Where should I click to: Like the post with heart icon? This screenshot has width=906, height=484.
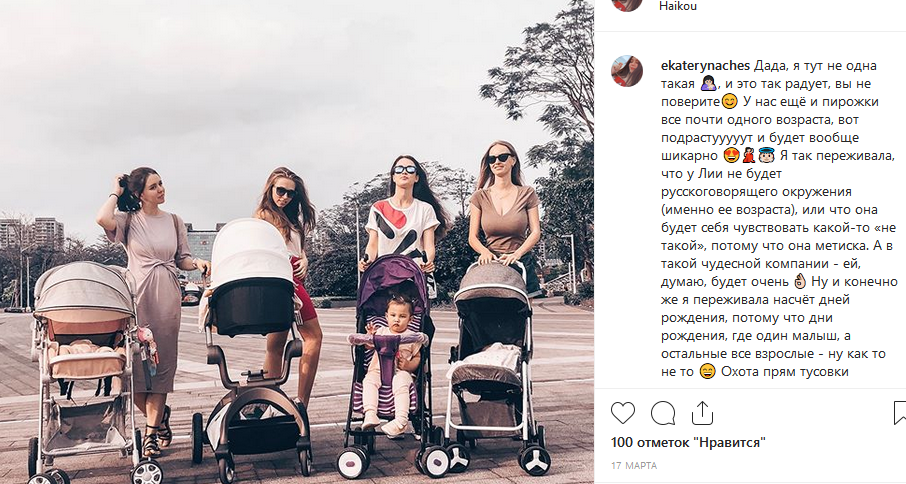click(623, 413)
